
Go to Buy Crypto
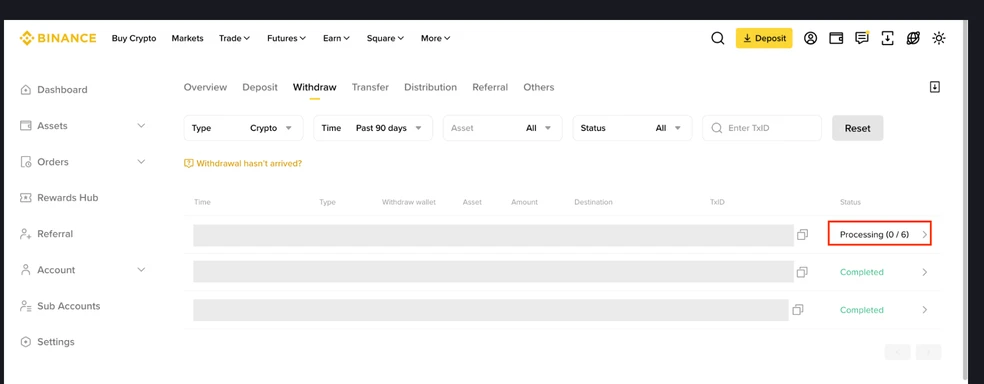134,38
